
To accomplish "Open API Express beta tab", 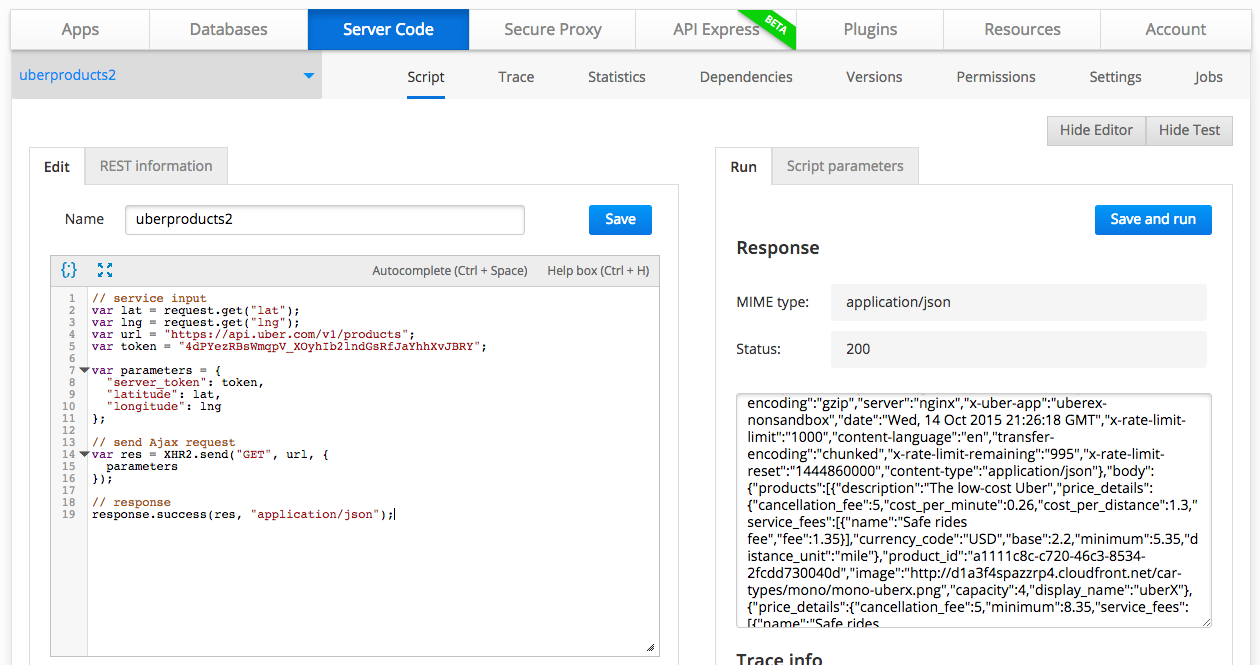I will click(x=716, y=29).
